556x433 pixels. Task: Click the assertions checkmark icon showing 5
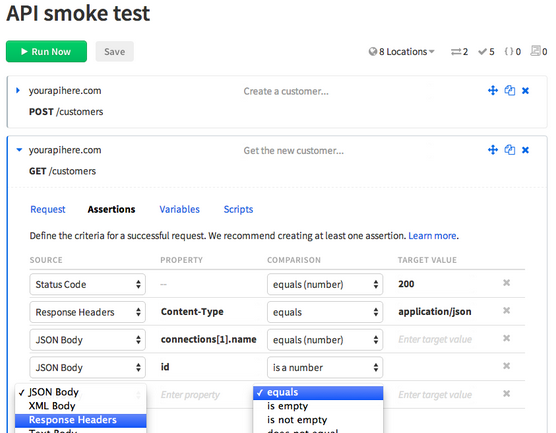[x=486, y=52]
